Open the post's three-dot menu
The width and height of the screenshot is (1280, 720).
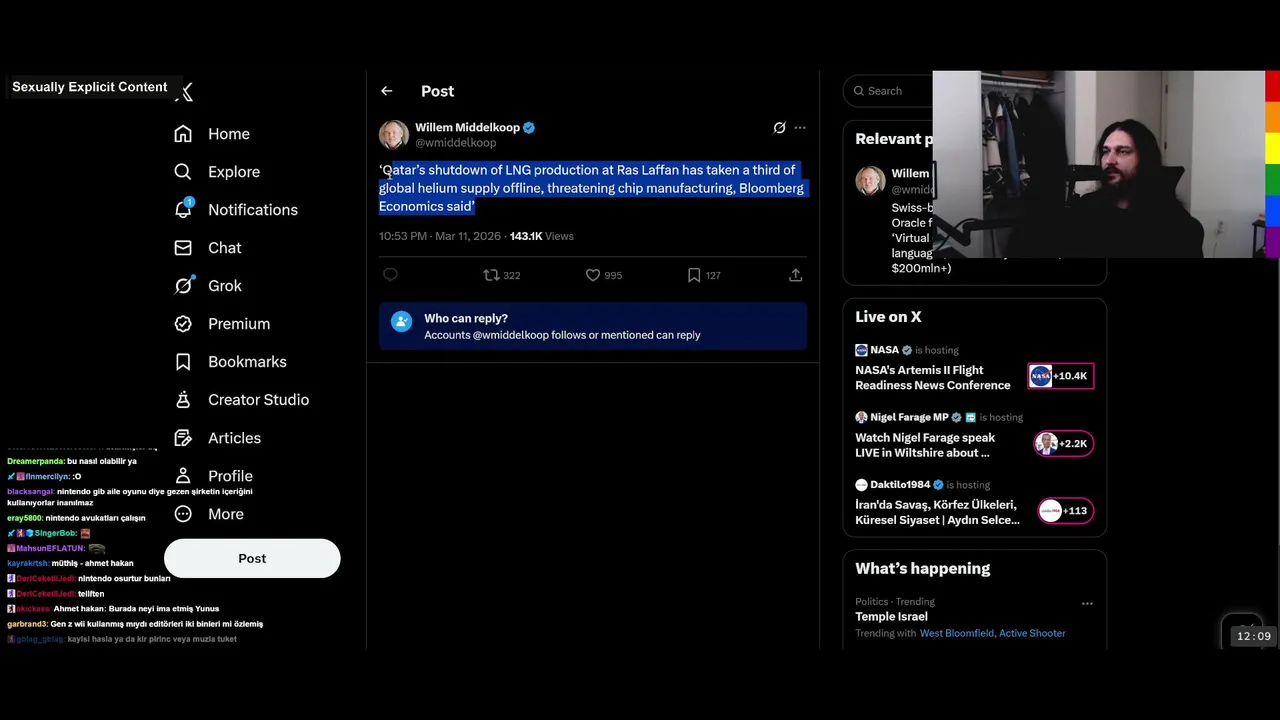(800, 128)
